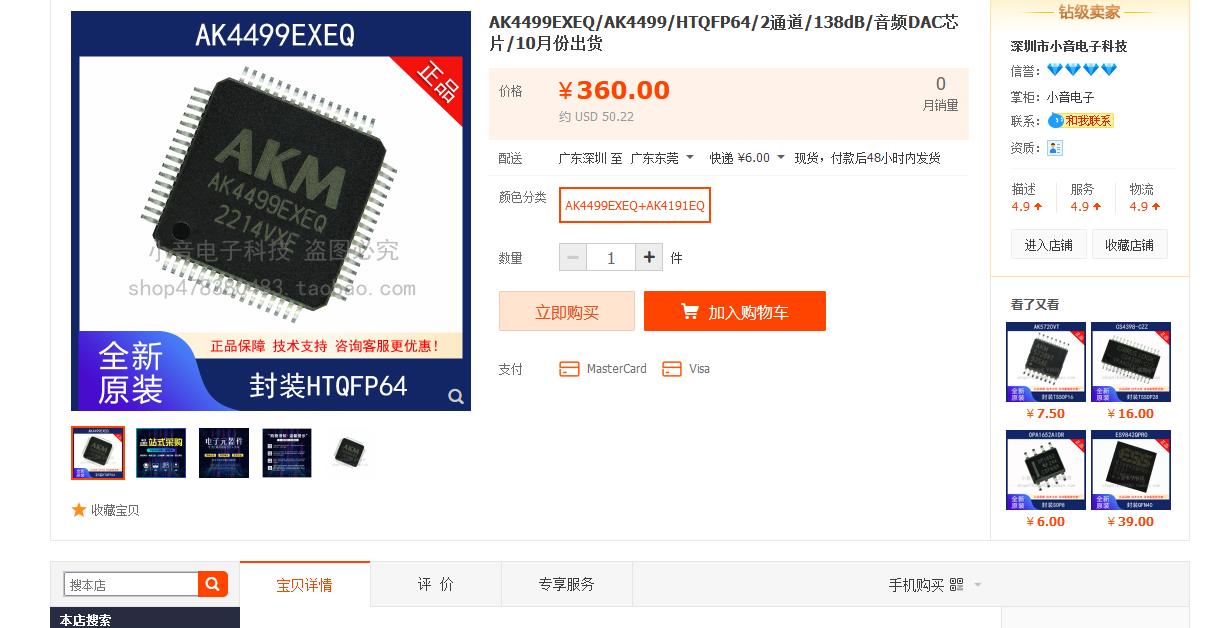
Task: Click the star icon to 收藏宝贝
Action: (x=79, y=510)
